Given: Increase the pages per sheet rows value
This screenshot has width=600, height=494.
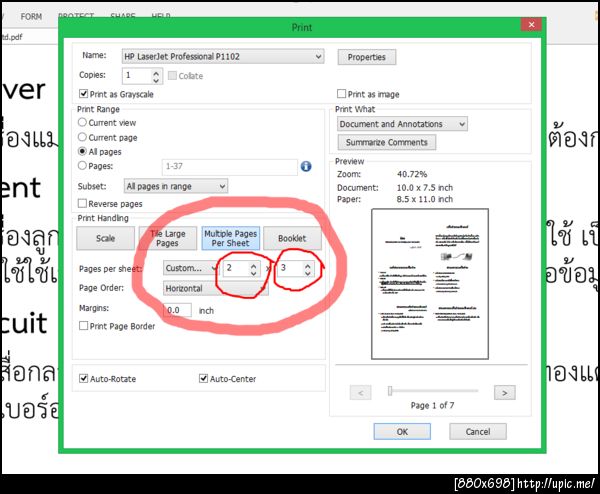Looking at the screenshot, I should (308, 265).
